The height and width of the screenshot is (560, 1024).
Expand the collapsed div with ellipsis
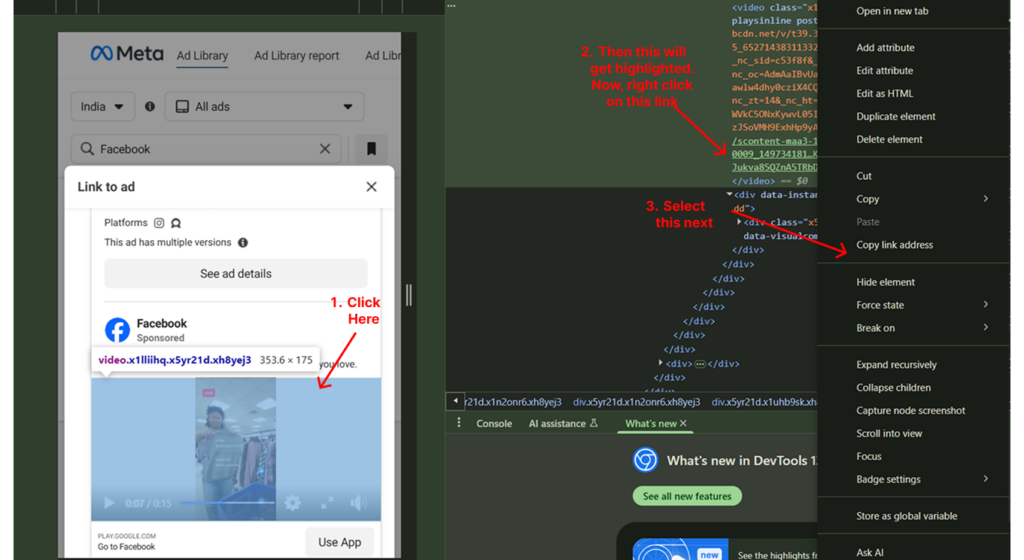tap(660, 362)
